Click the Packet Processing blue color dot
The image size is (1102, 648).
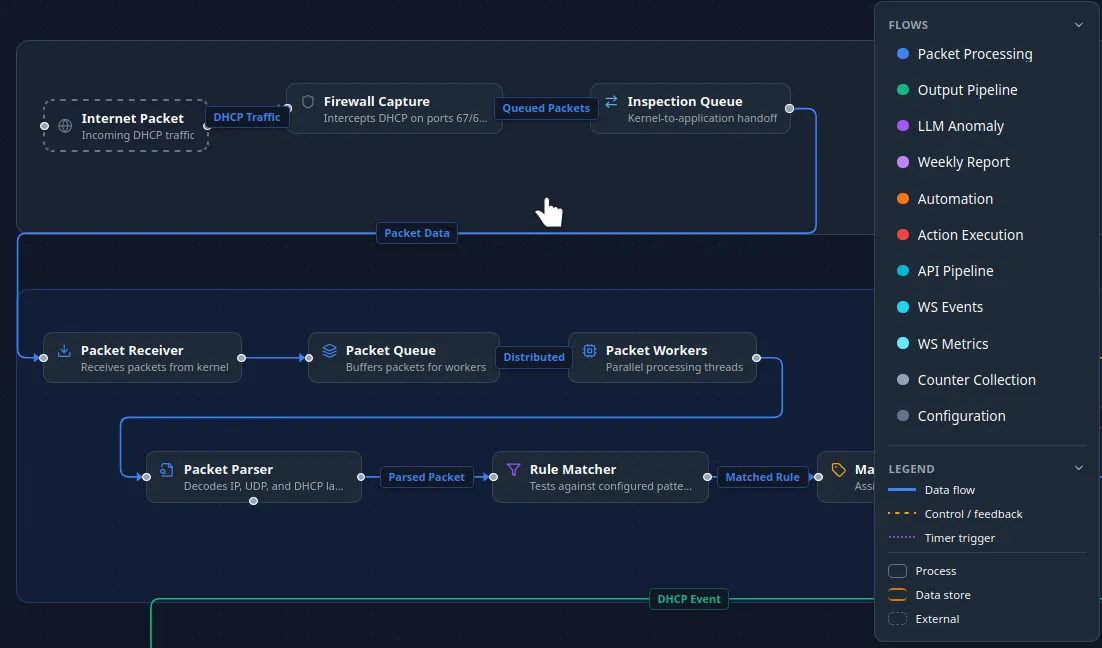(x=903, y=54)
